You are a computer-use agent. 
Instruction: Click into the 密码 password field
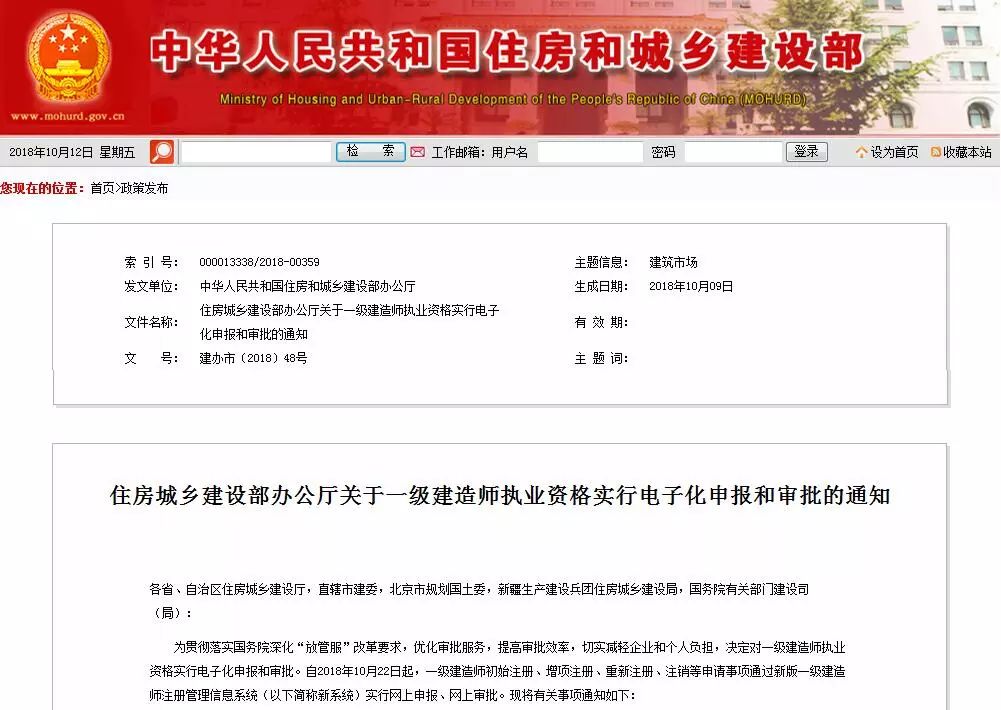(732, 152)
